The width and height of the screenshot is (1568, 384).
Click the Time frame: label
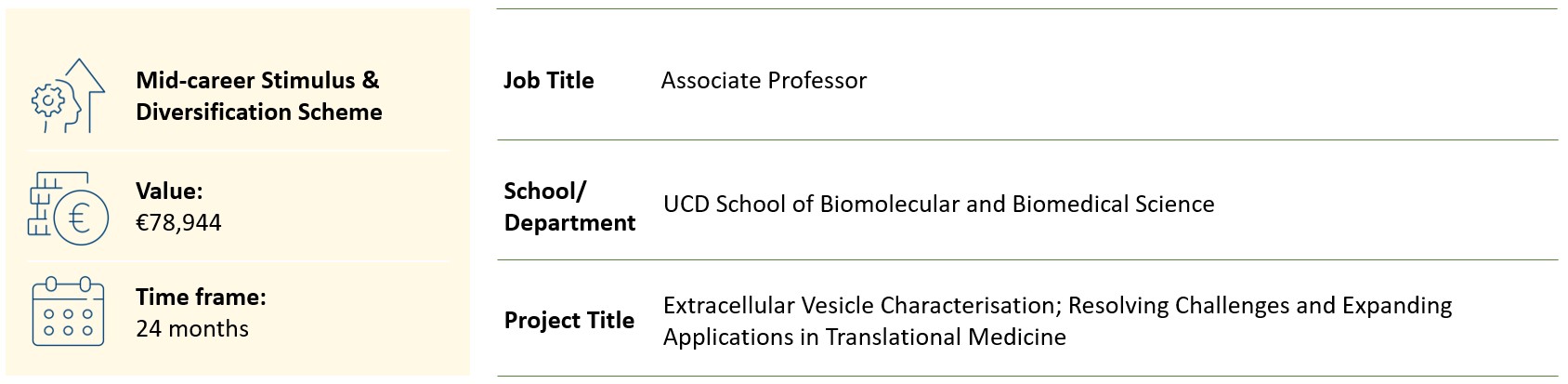(201, 297)
